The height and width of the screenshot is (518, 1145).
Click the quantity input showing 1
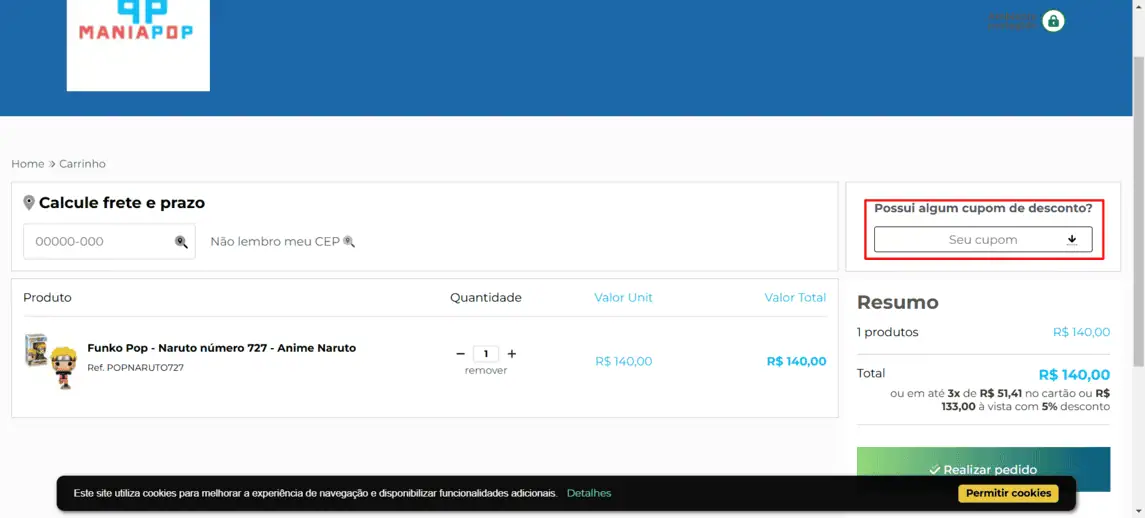pyautogui.click(x=486, y=354)
